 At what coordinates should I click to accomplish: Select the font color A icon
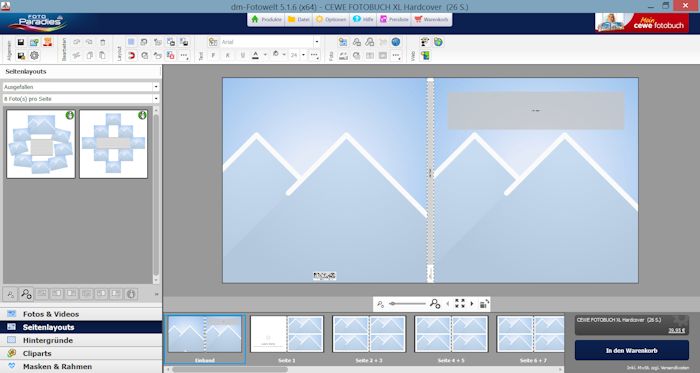(x=255, y=55)
